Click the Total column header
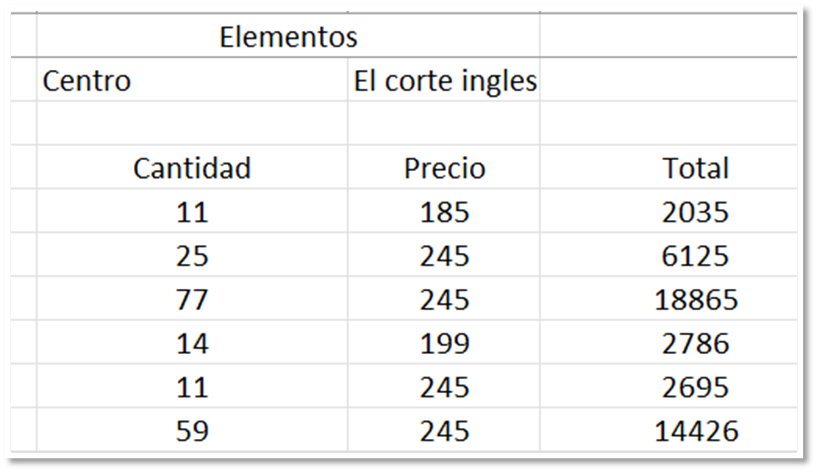Image resolution: width=816 pixels, height=471 pixels. 669,167
